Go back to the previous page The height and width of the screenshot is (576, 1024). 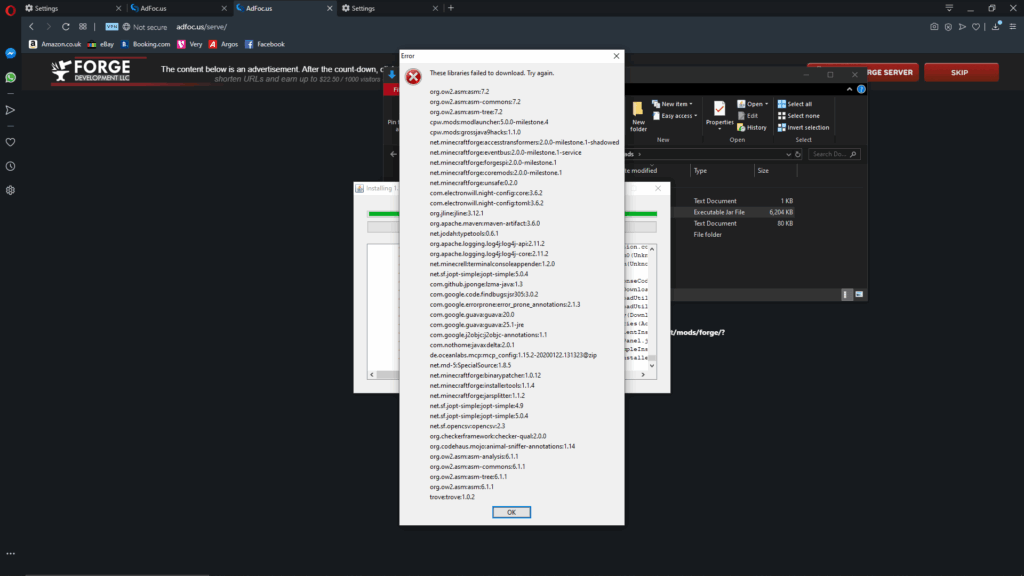[31, 27]
